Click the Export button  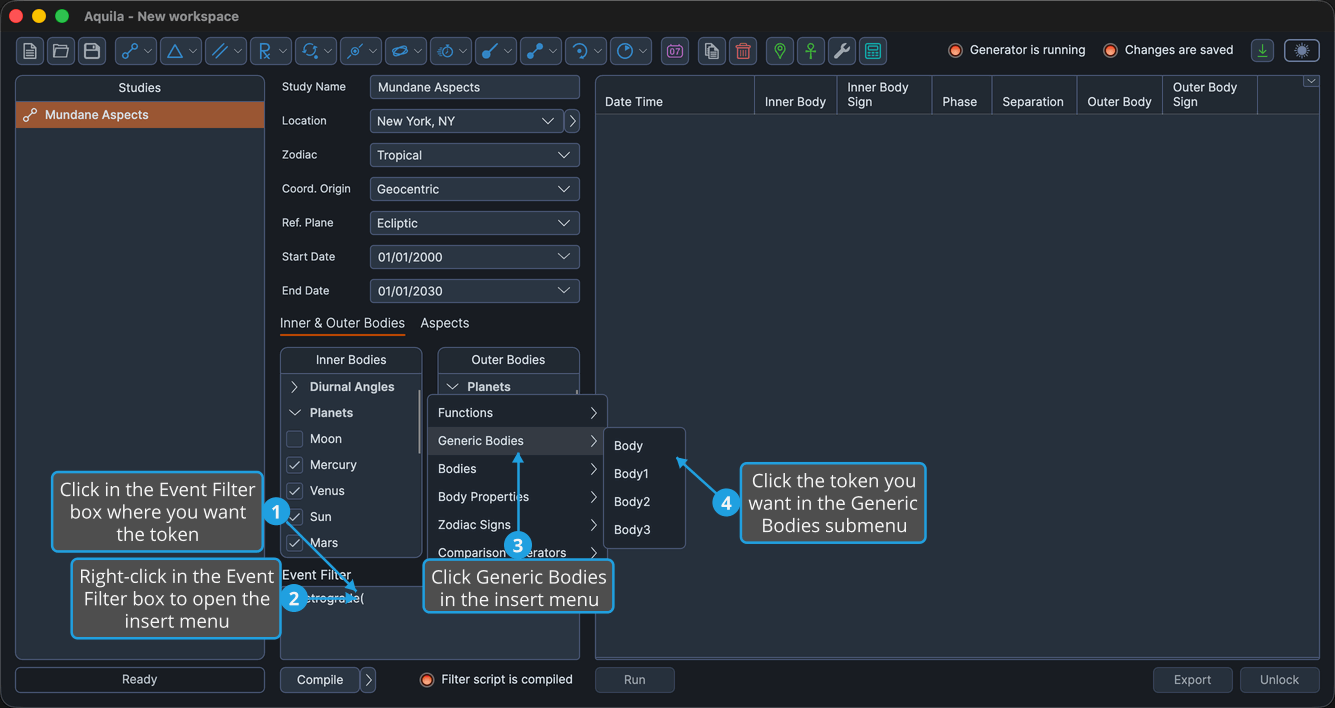click(x=1193, y=680)
